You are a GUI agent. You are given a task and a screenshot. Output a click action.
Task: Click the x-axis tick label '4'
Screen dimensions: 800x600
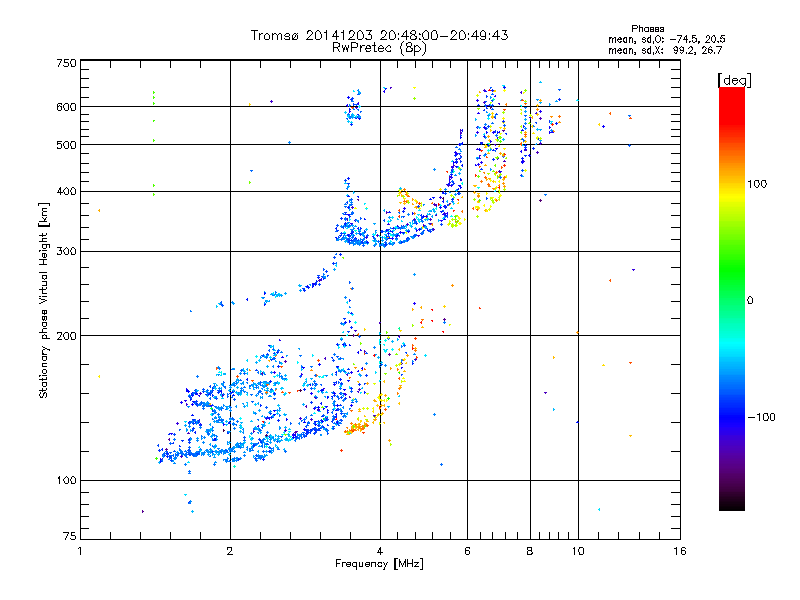click(x=380, y=551)
